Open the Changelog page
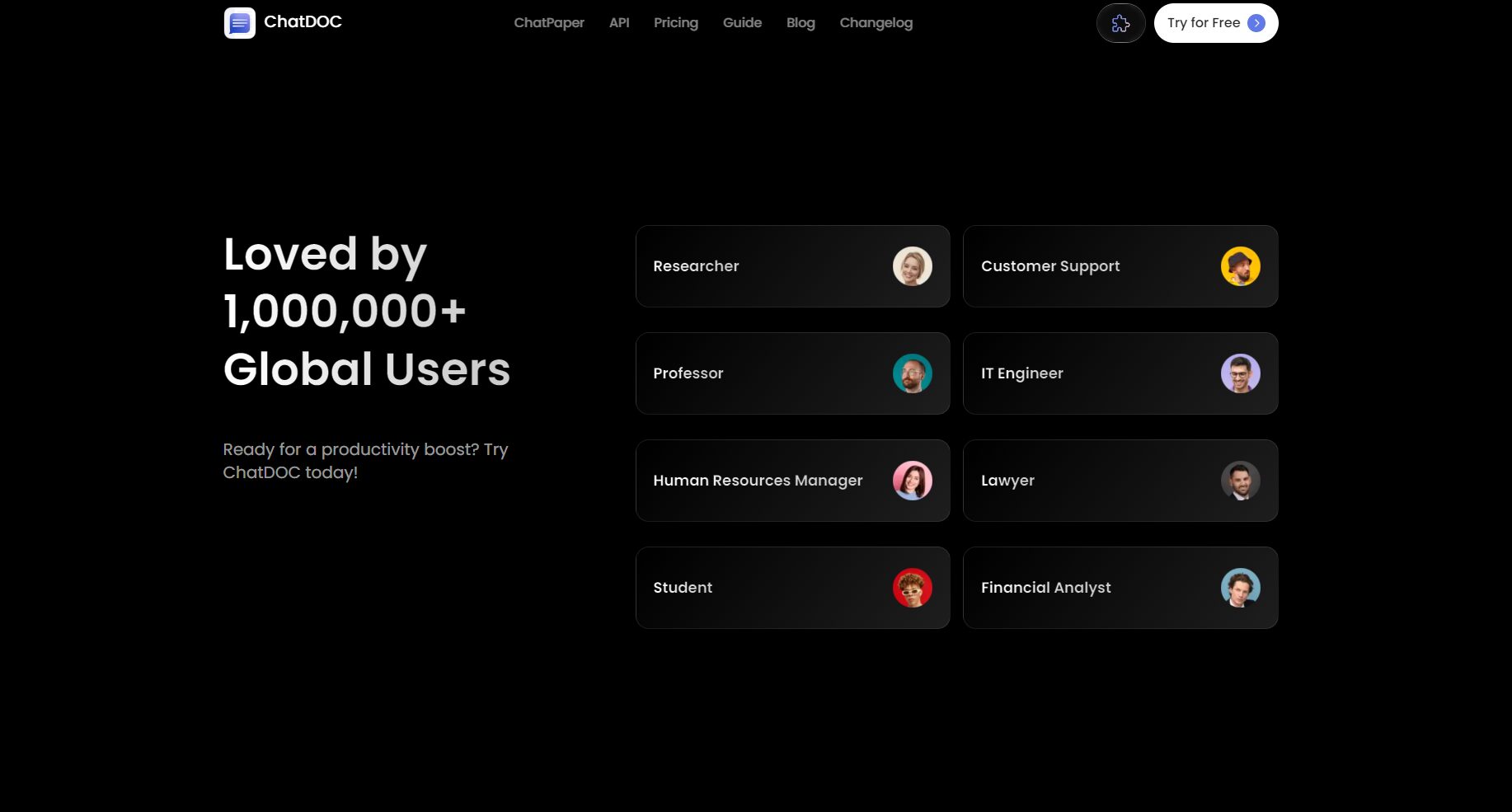1512x812 pixels. pos(876,23)
